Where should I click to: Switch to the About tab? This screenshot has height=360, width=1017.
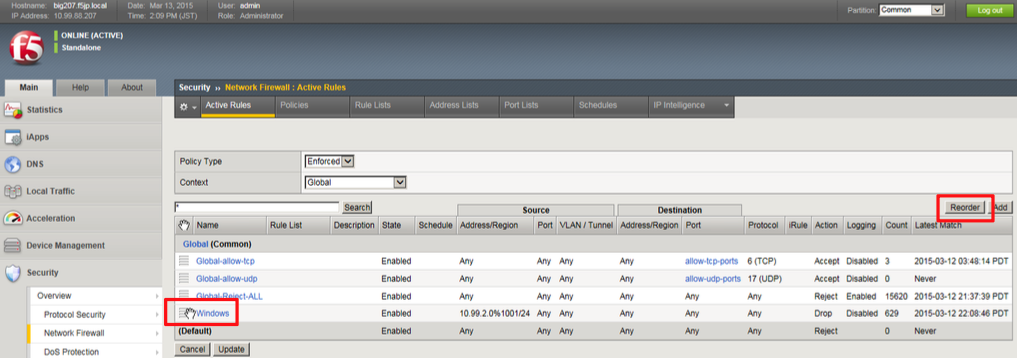click(132, 88)
